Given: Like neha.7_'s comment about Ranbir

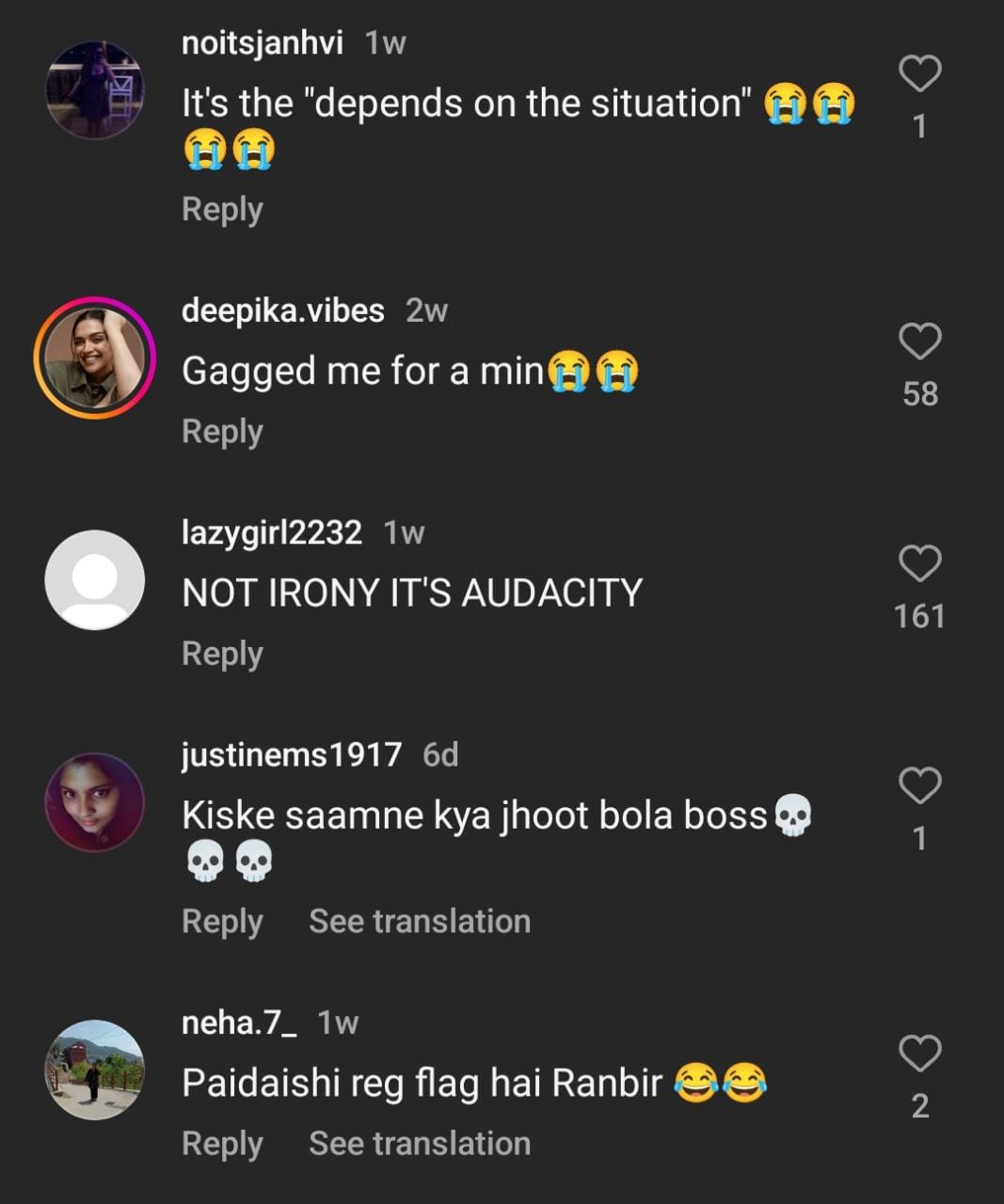Looking at the screenshot, I should click(x=919, y=1053).
